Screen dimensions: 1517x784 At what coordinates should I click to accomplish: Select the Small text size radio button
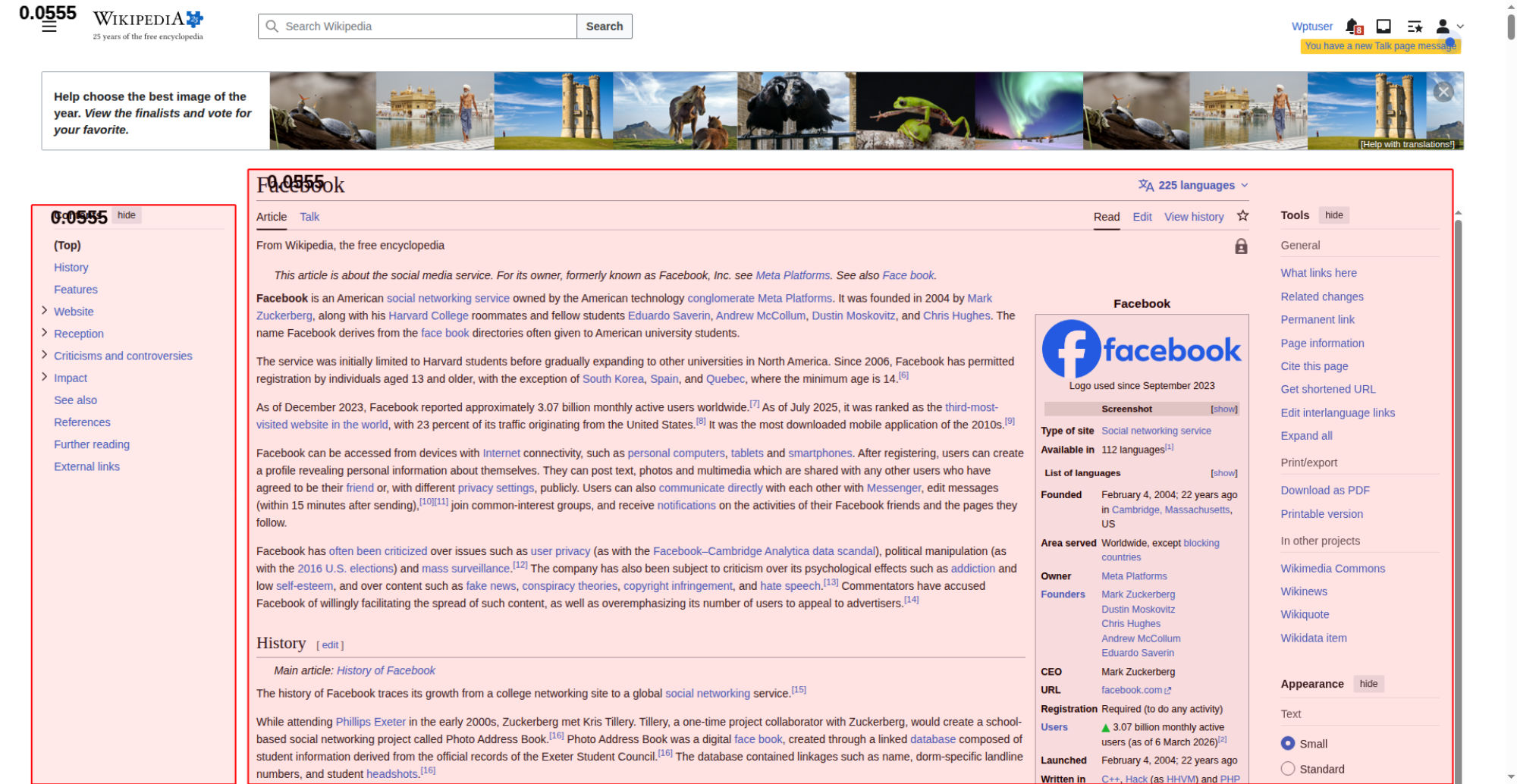click(x=1288, y=743)
